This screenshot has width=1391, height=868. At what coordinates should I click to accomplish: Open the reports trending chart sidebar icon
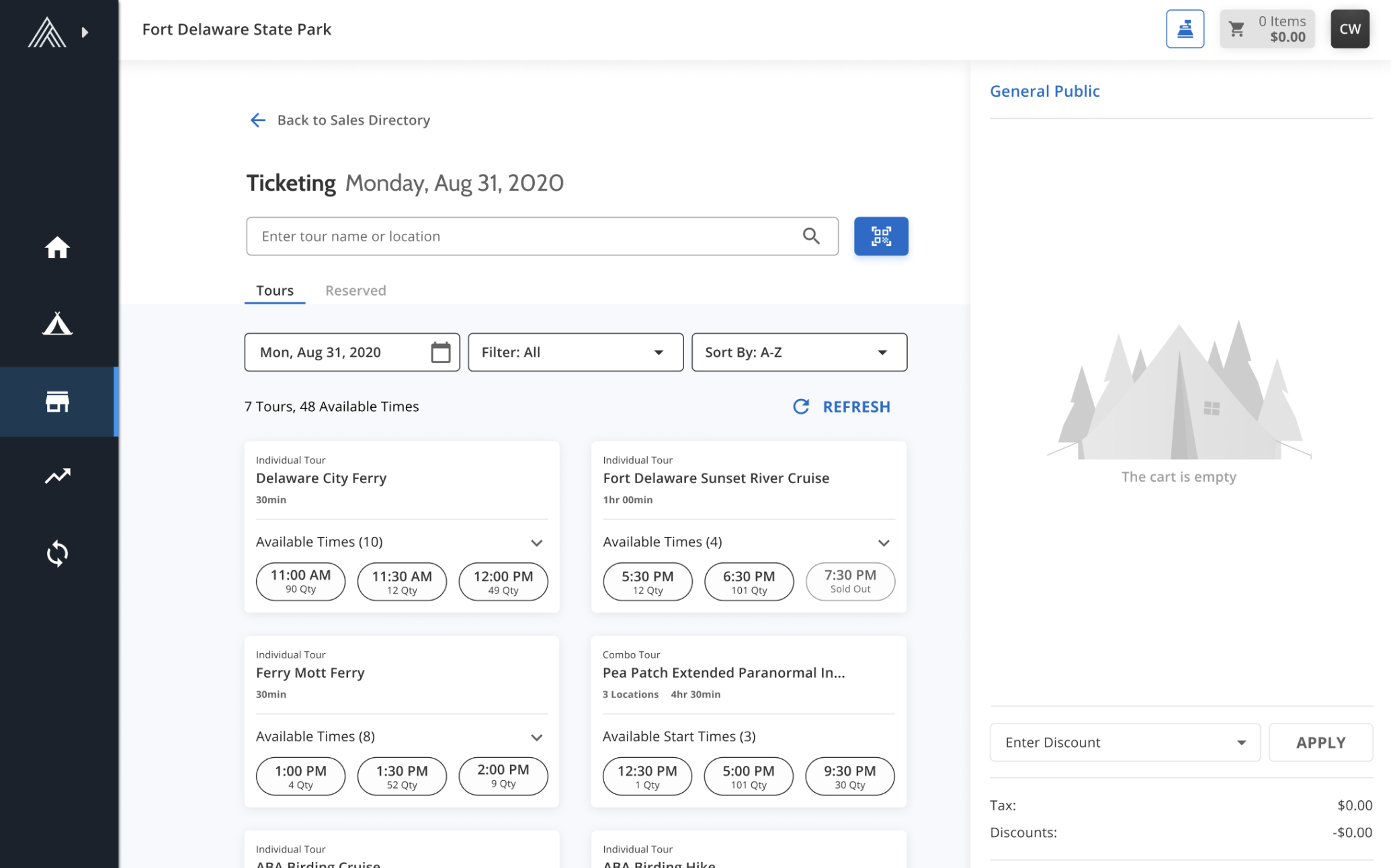57,476
